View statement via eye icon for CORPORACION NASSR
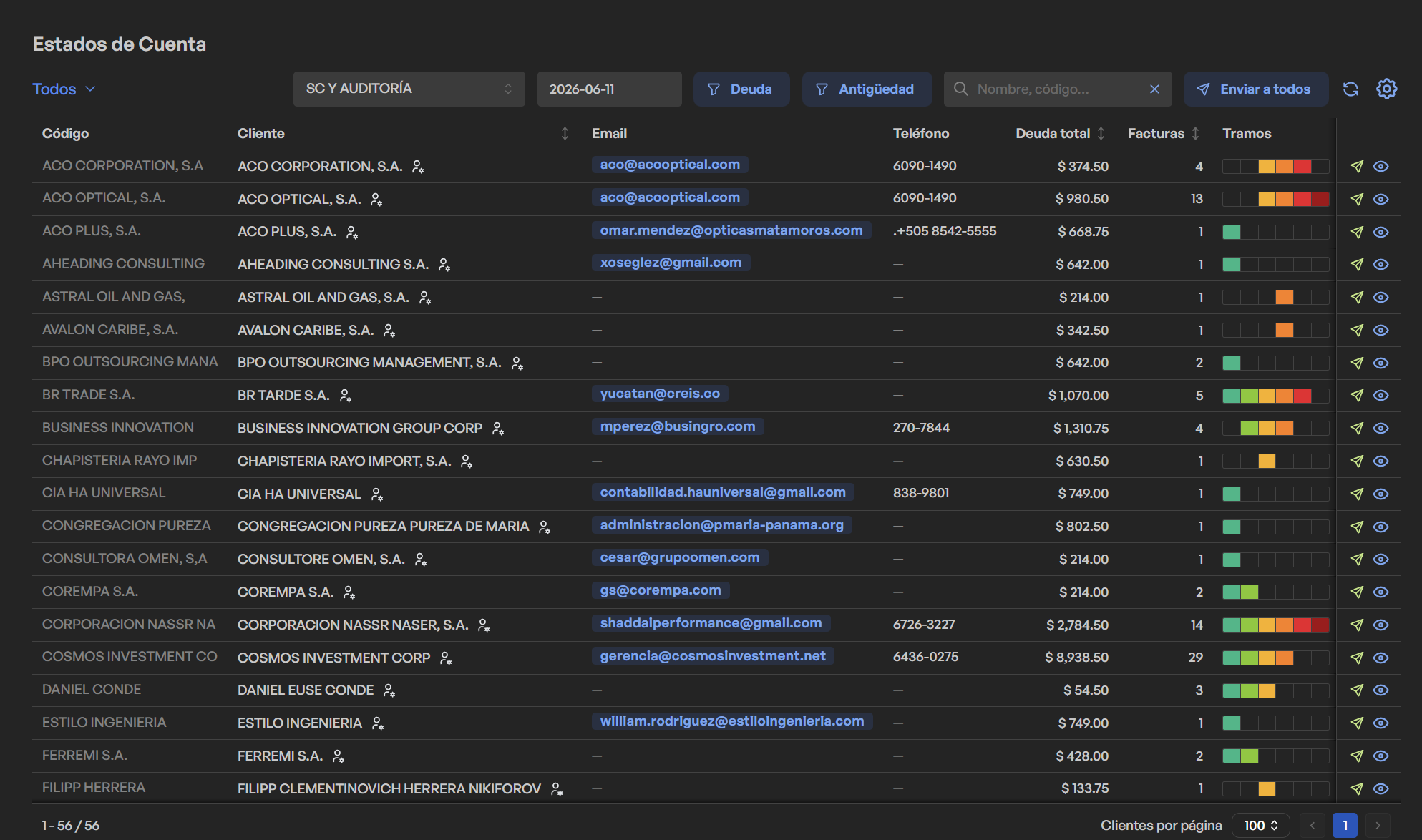 coord(1381,625)
